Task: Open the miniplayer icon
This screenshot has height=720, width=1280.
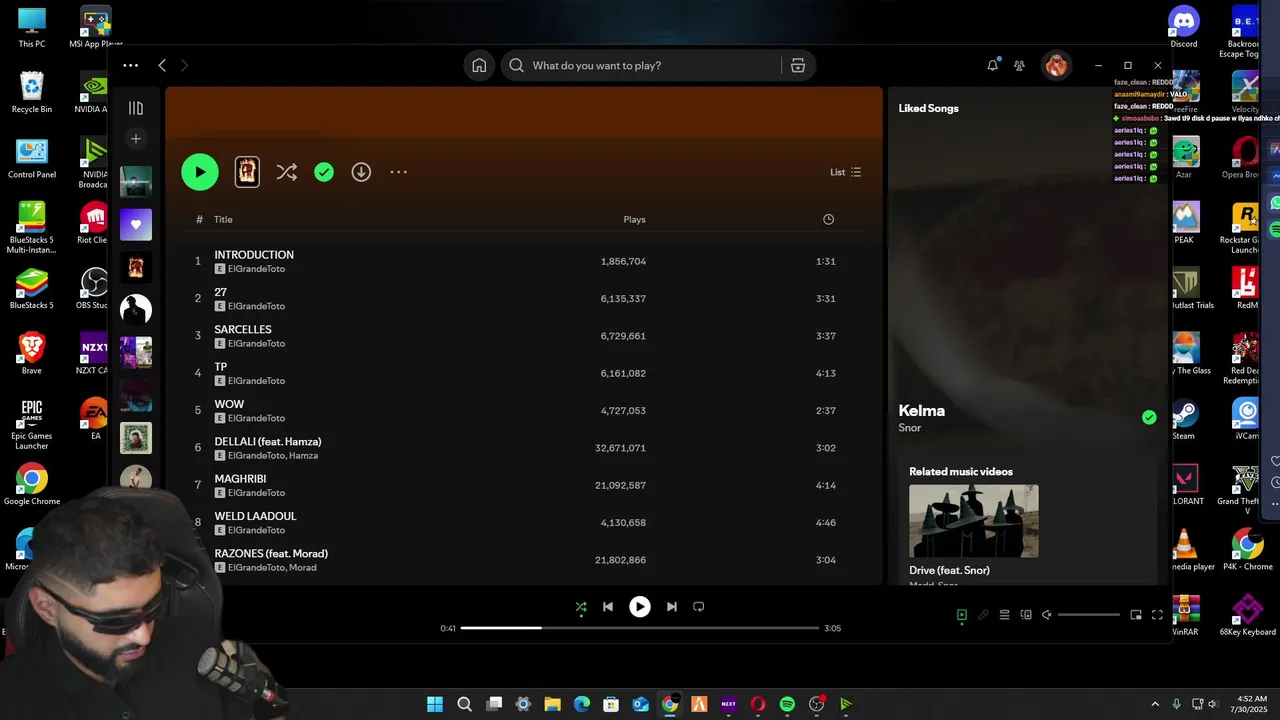Action: click(x=1136, y=615)
